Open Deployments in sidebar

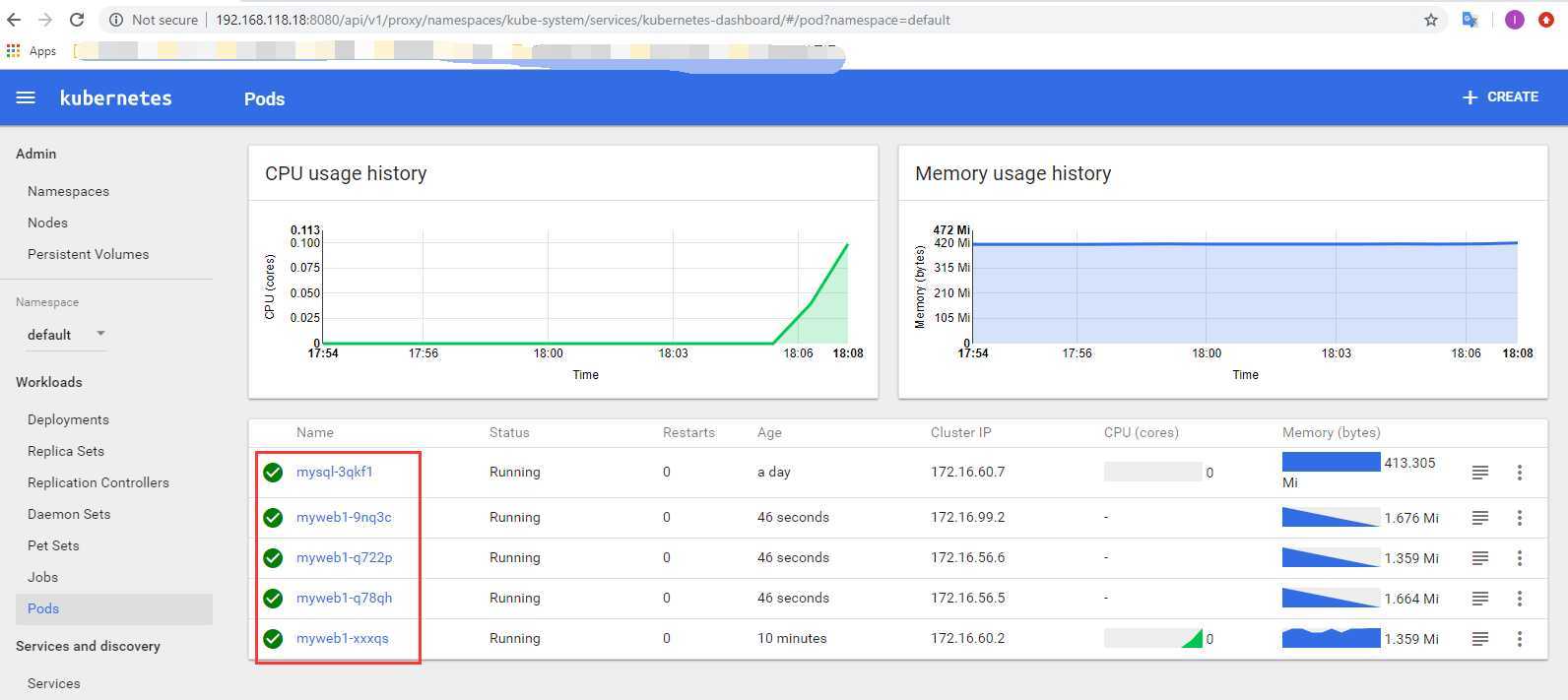click(x=68, y=419)
